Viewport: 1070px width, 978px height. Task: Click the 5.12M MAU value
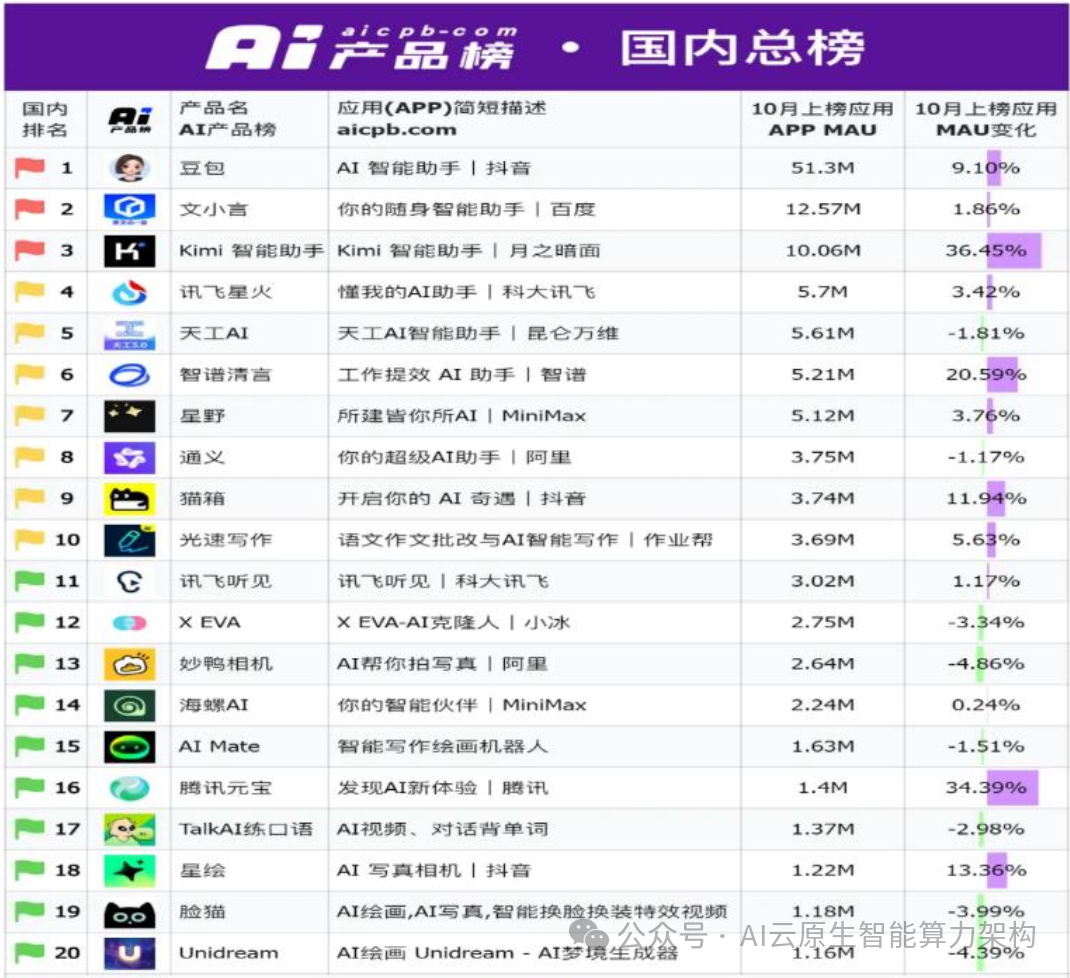pyautogui.click(x=822, y=416)
